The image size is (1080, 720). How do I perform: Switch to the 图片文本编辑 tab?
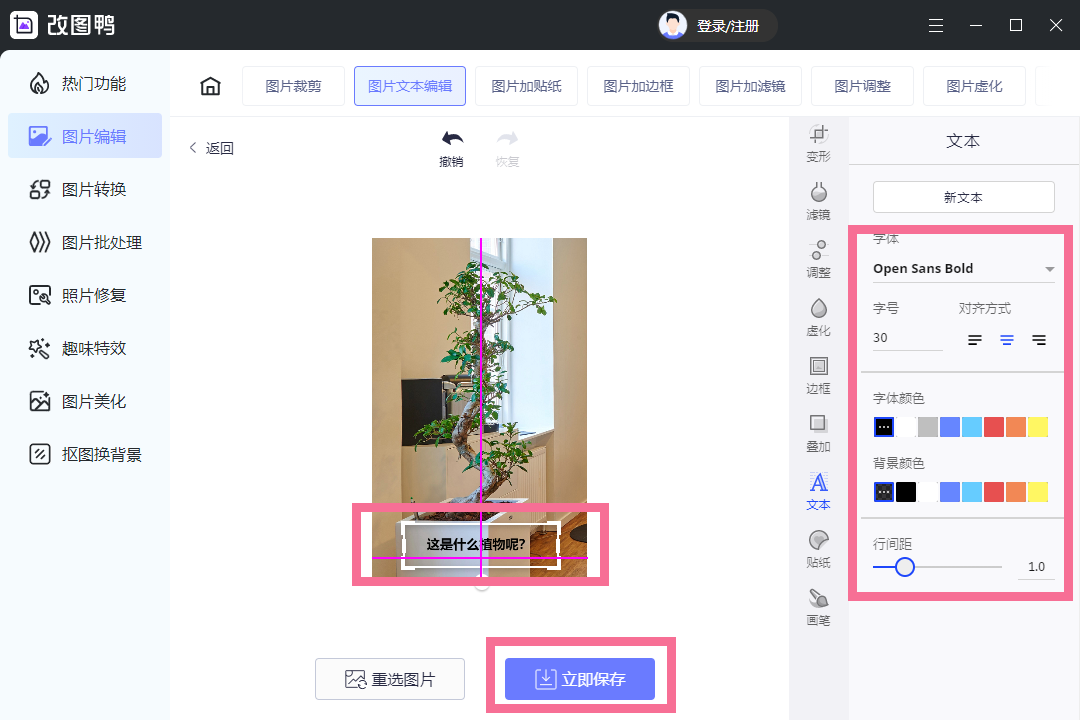(x=410, y=86)
